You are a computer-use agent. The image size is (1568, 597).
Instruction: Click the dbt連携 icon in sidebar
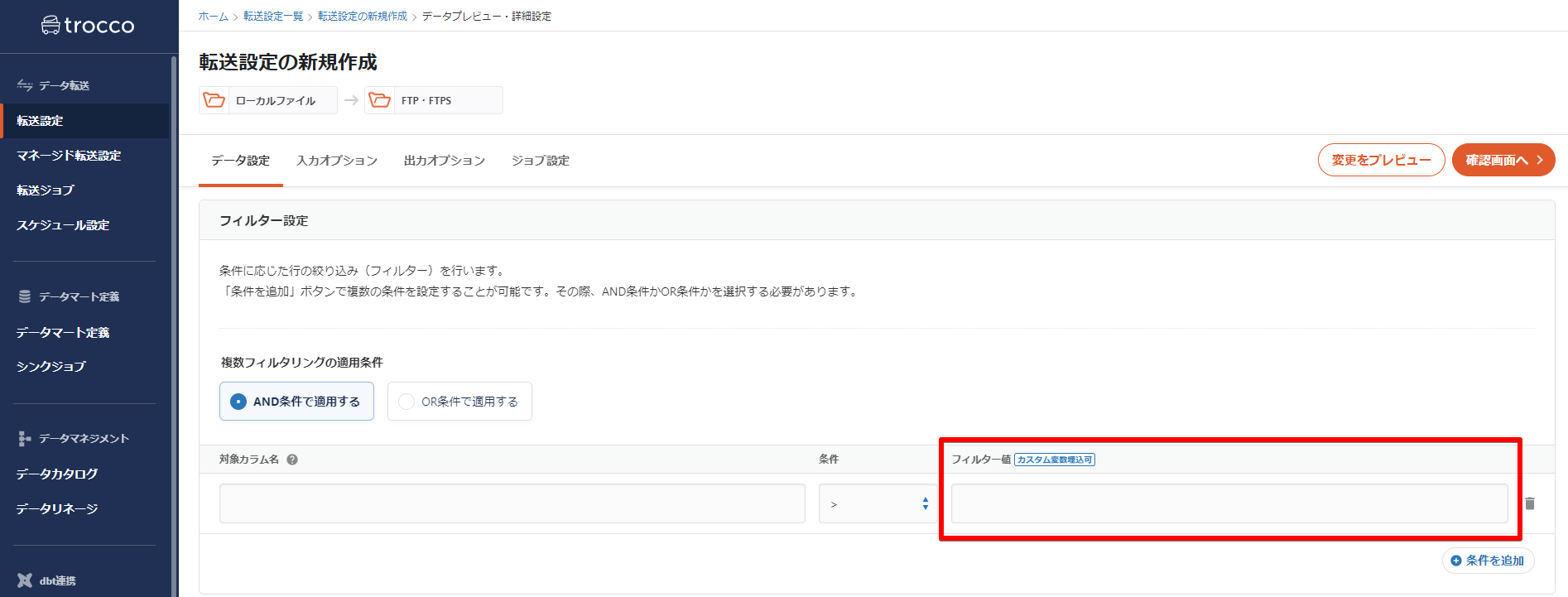coord(25,580)
